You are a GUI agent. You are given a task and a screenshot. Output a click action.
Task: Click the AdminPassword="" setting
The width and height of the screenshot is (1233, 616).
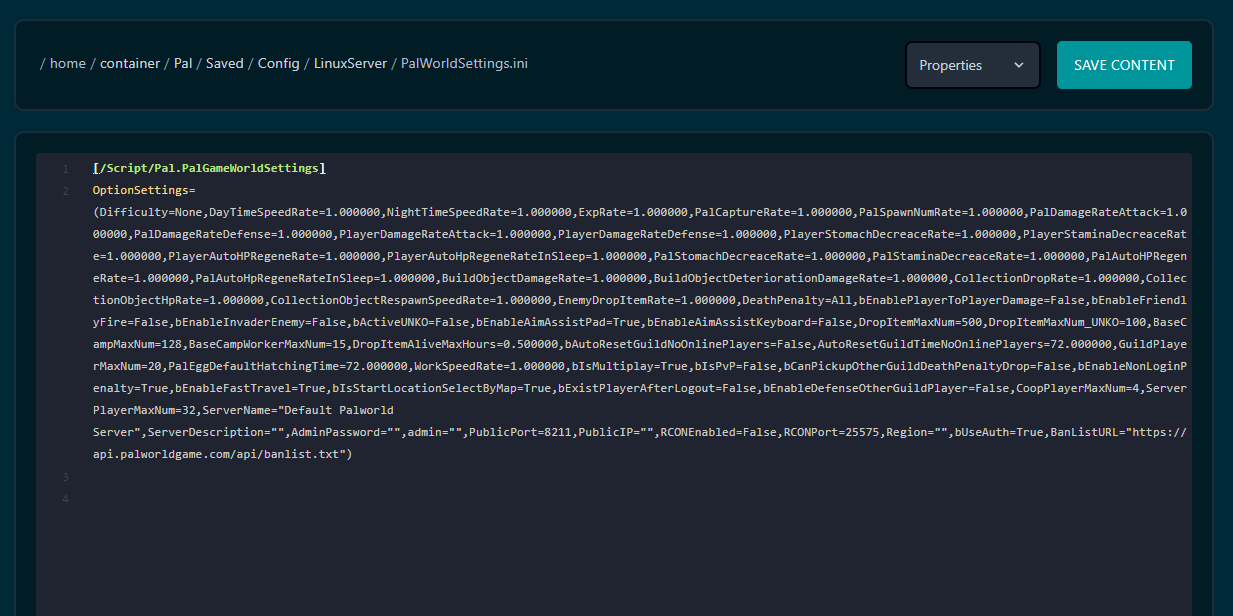pos(346,432)
